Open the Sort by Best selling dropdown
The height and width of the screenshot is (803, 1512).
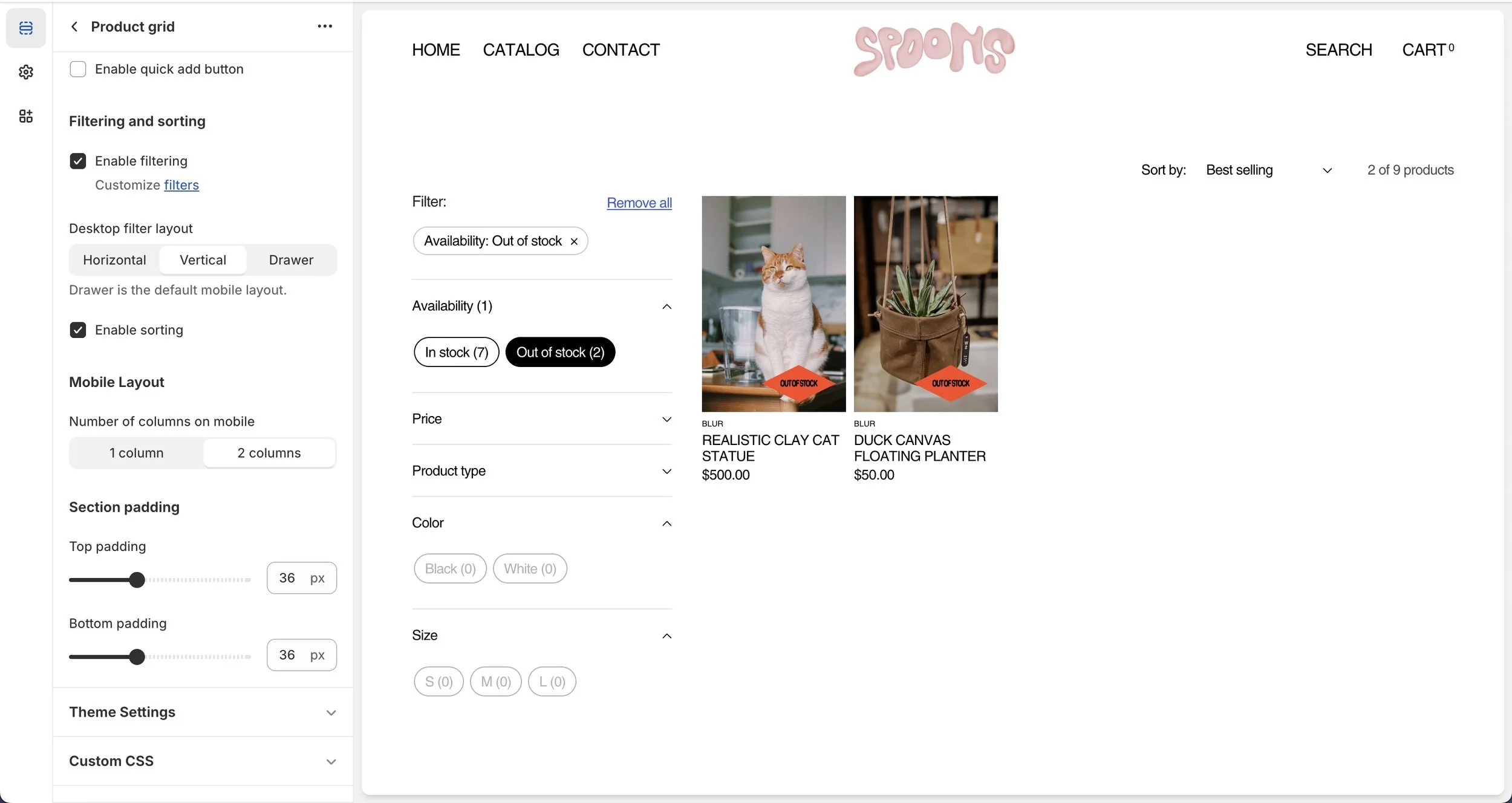(1269, 170)
